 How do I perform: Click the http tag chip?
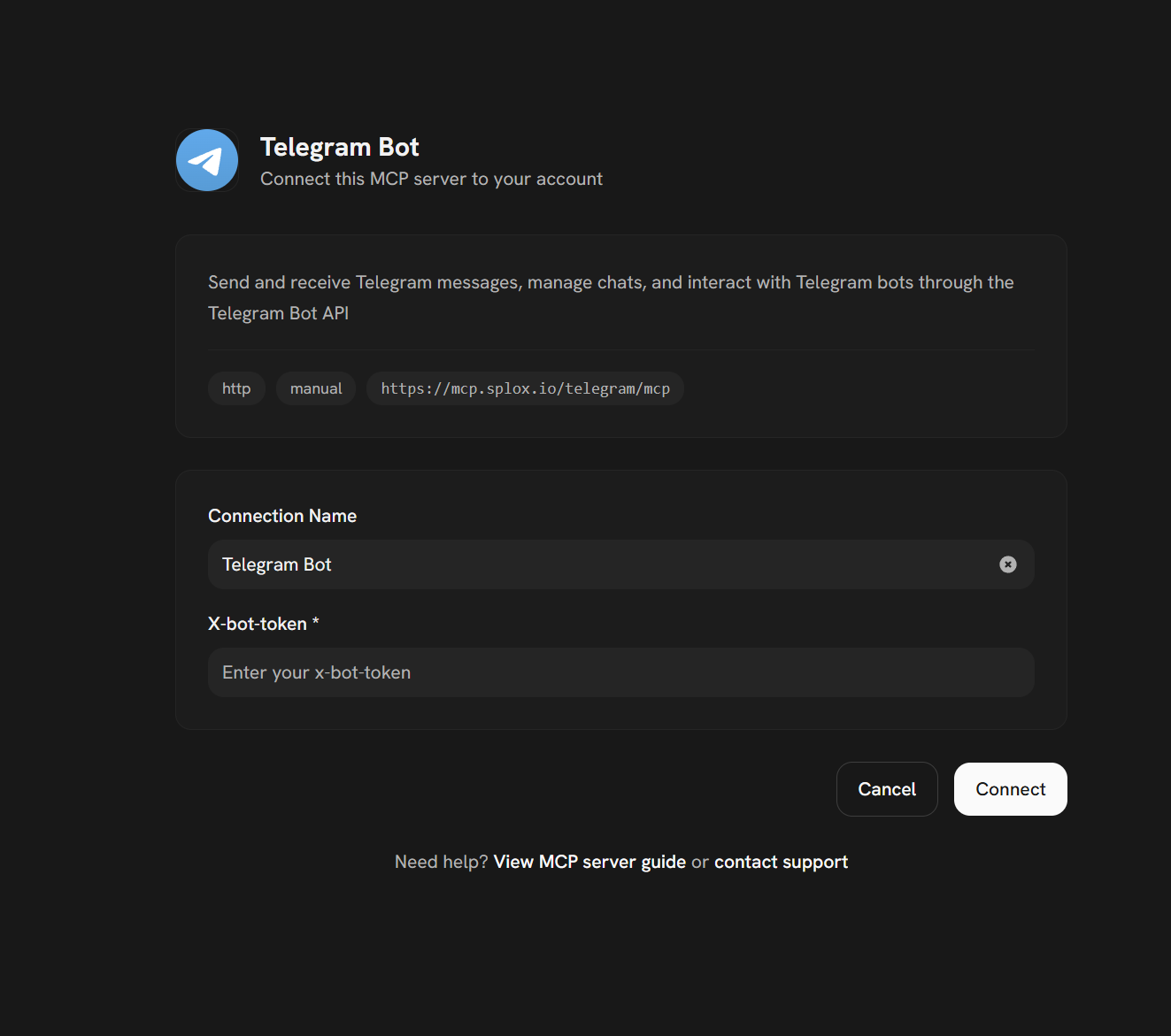pyautogui.click(x=236, y=388)
